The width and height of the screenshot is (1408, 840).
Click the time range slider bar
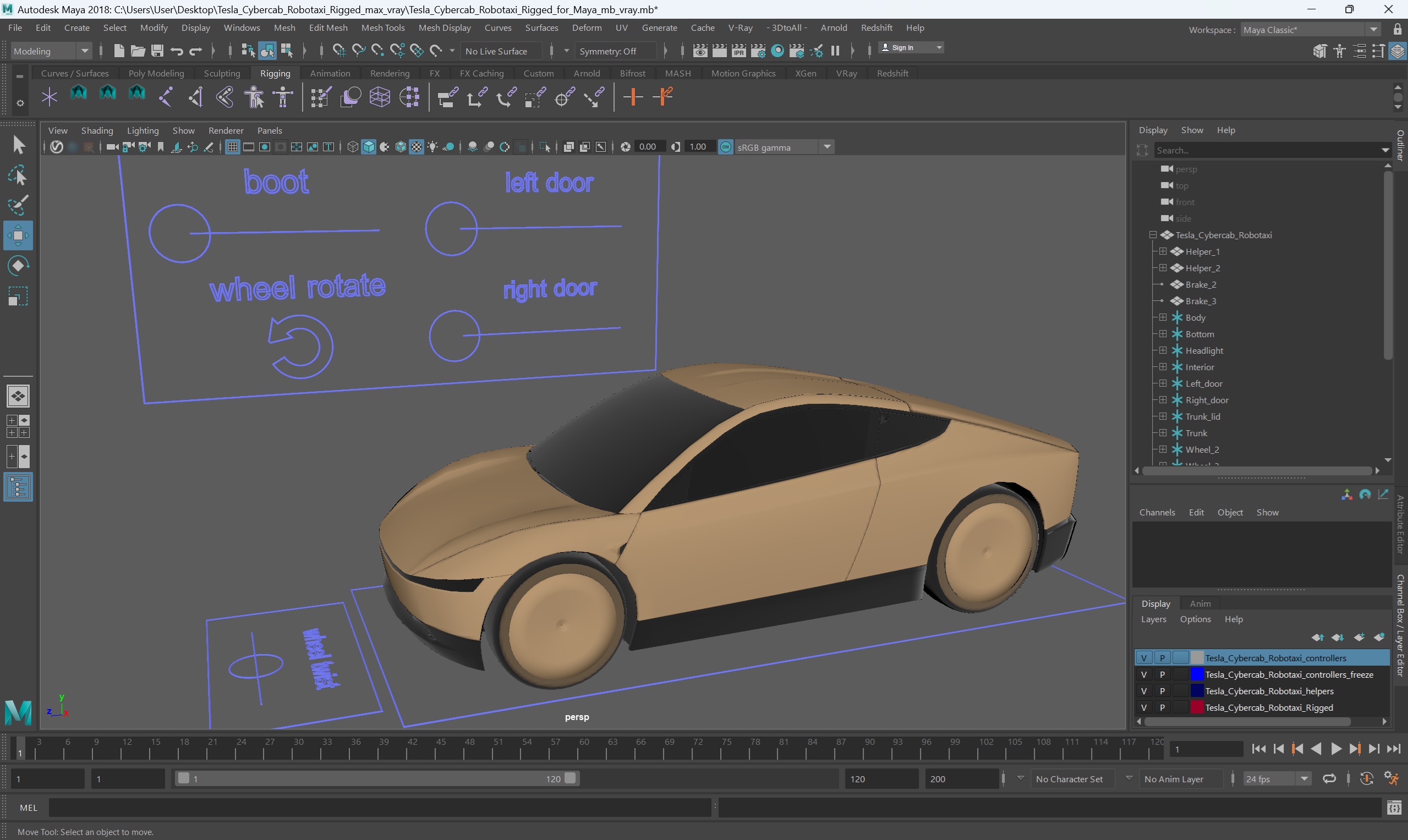pos(376,779)
